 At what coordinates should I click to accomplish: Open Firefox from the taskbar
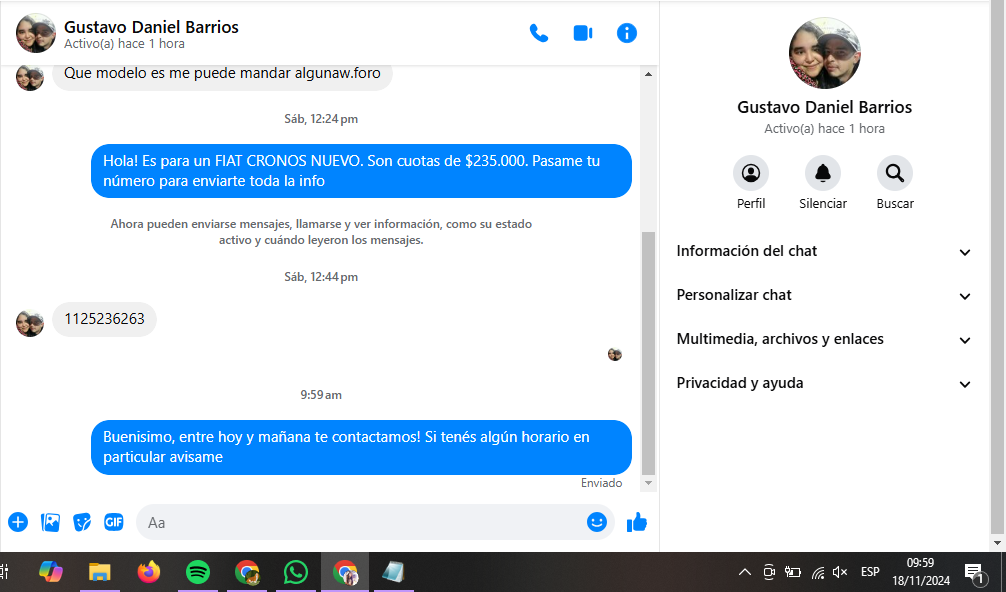tap(149, 571)
